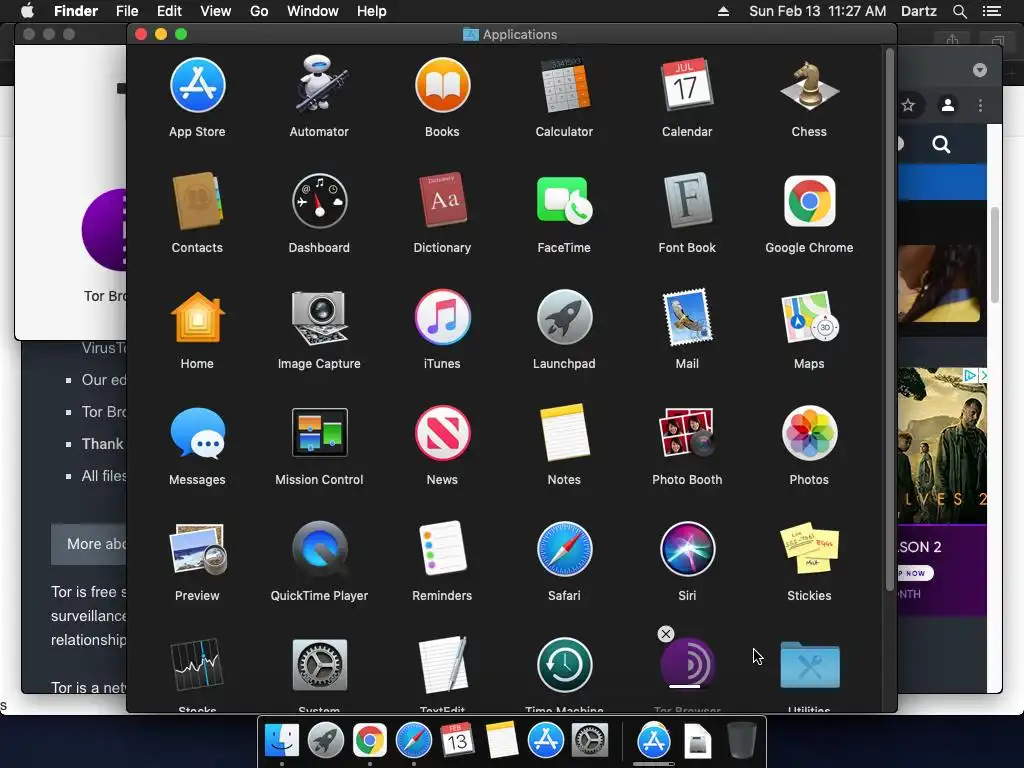Select System Preferences in the Applications window
This screenshot has height=768, width=1024.
point(319,665)
